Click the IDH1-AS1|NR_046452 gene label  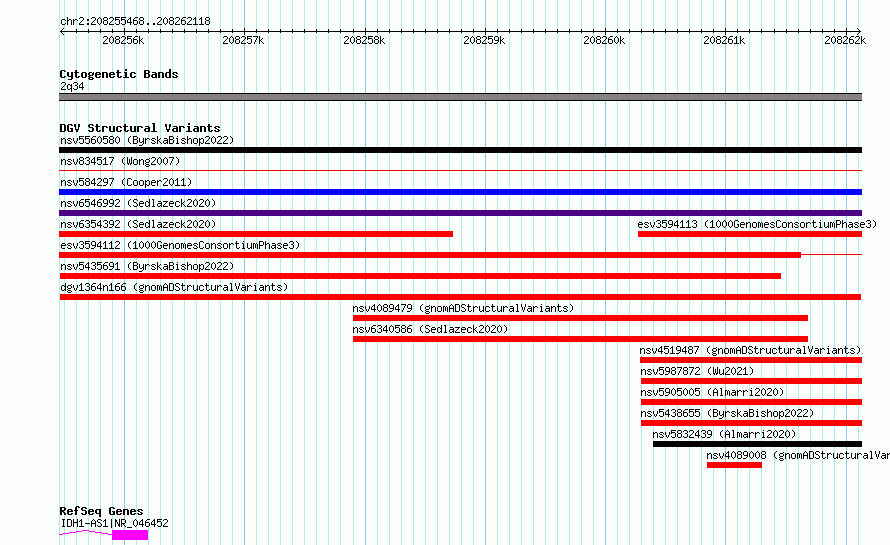[115, 523]
